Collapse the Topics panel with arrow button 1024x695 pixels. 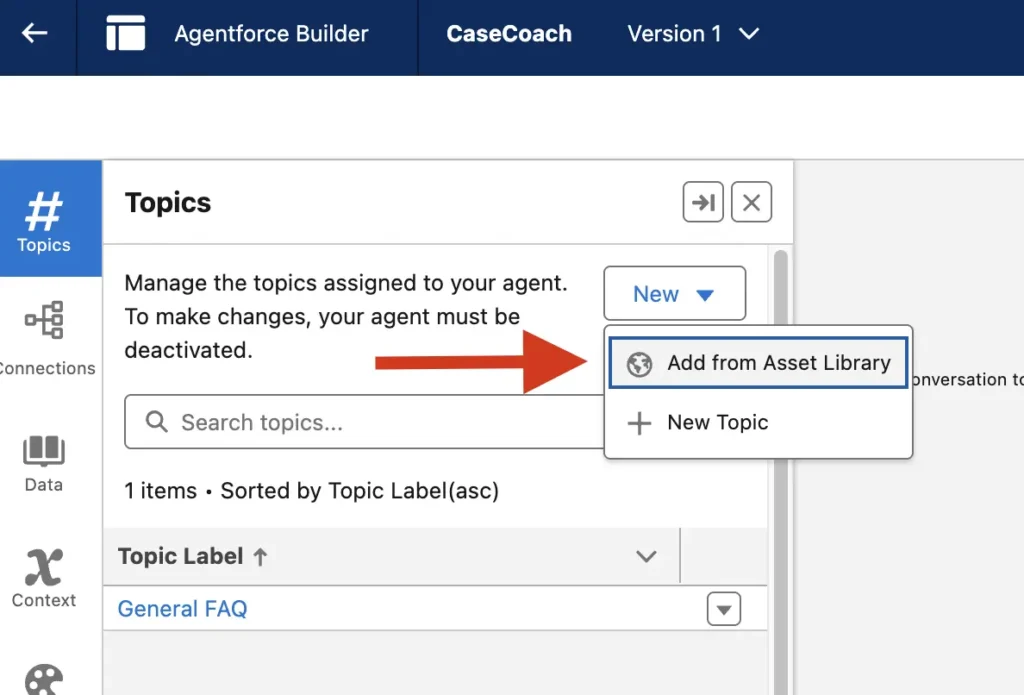coord(703,204)
